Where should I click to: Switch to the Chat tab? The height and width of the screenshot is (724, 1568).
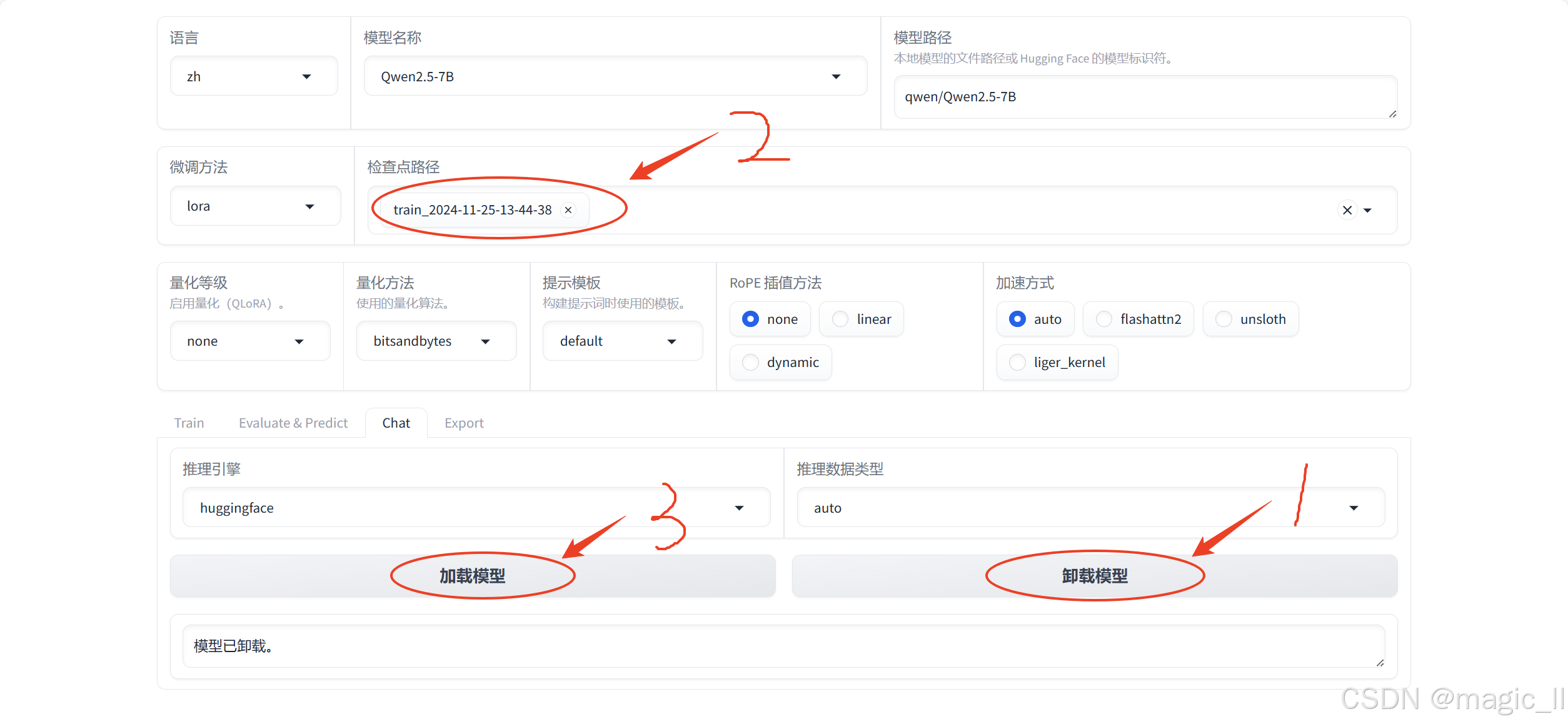pyautogui.click(x=396, y=423)
